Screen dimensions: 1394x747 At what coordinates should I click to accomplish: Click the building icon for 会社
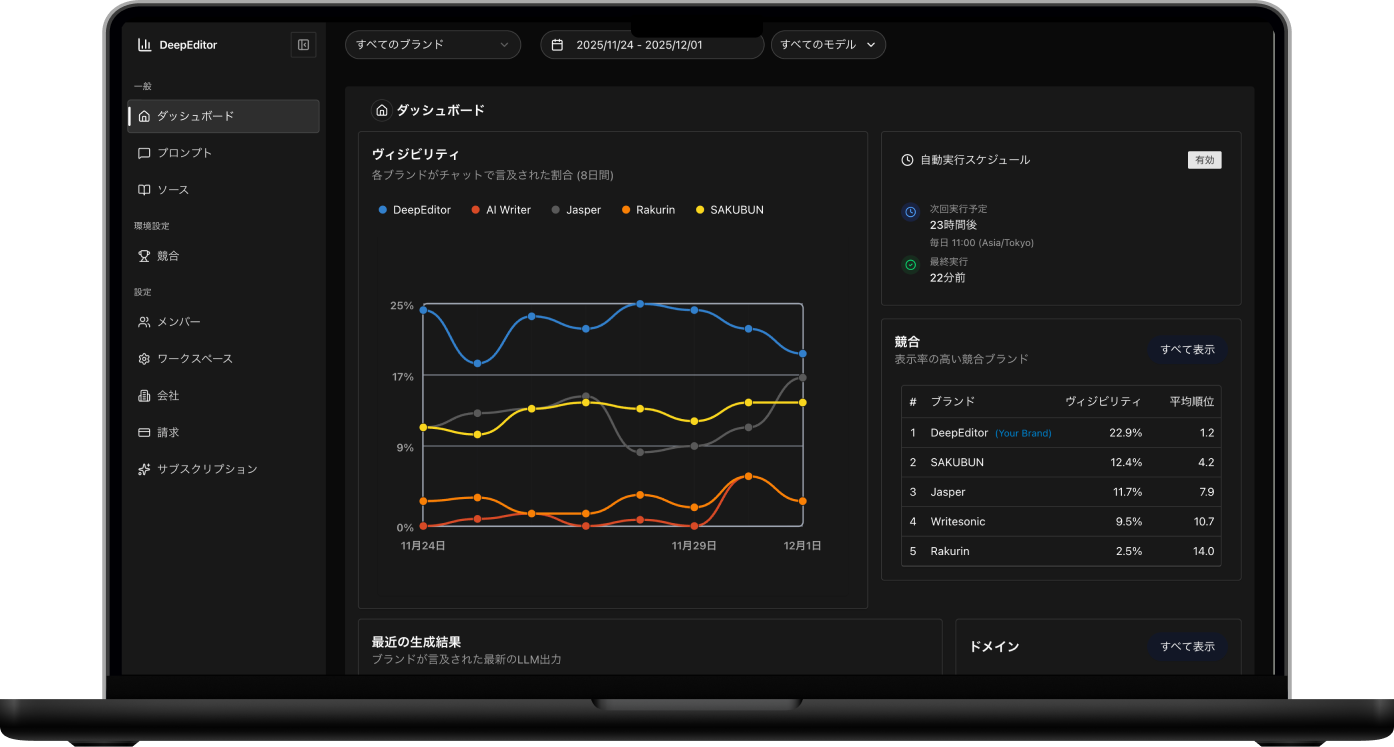pyautogui.click(x=144, y=396)
